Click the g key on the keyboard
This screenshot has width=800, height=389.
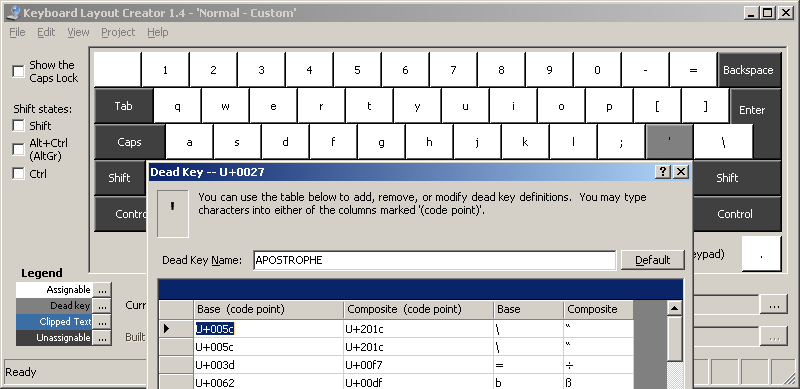pyautogui.click(x=381, y=141)
